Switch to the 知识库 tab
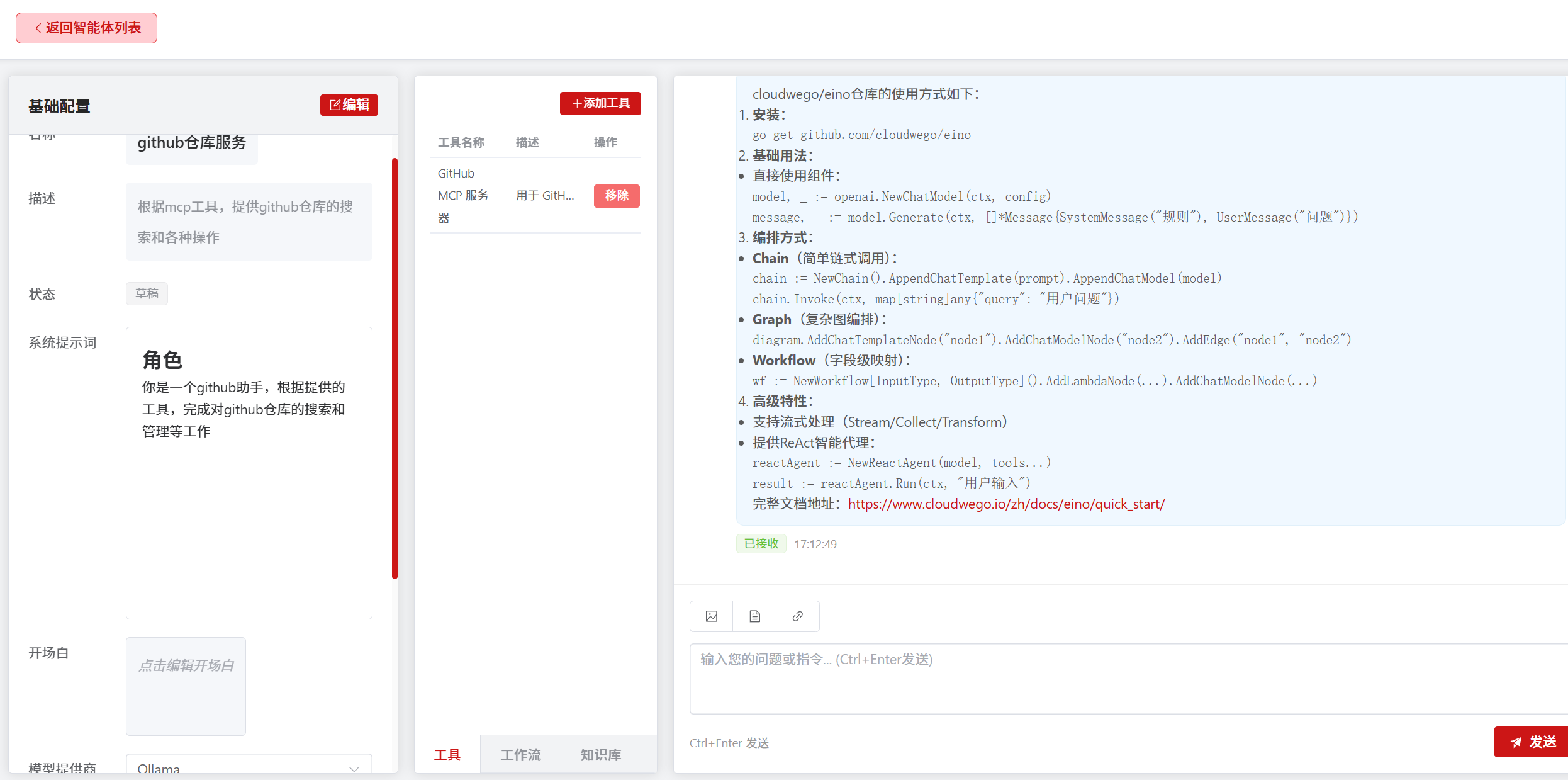1568x780 pixels. pyautogui.click(x=600, y=754)
